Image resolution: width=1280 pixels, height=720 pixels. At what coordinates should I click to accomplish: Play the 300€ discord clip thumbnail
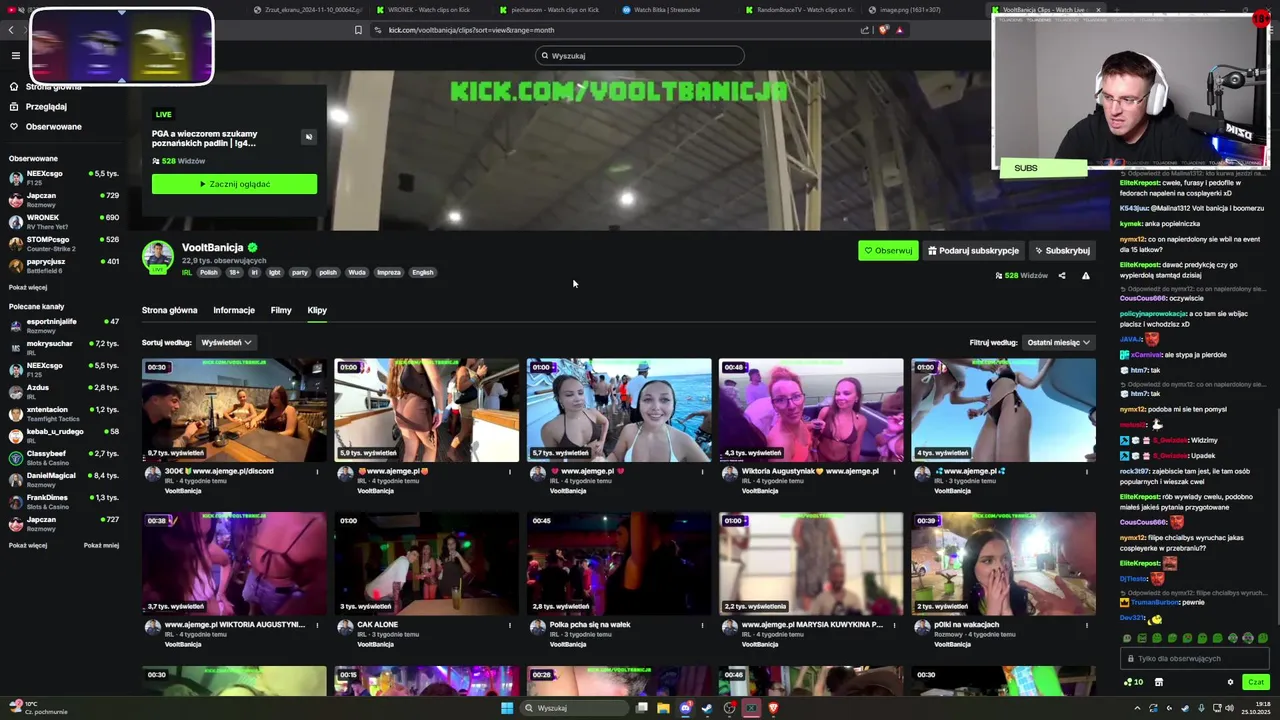(x=234, y=411)
